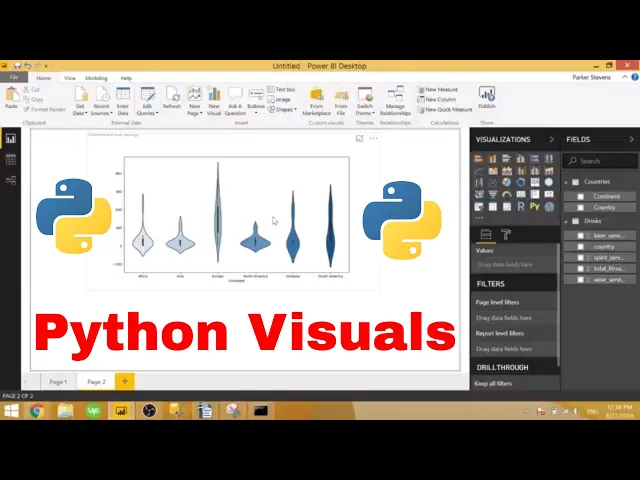The height and width of the screenshot is (480, 640).
Task: Add a new page with the plus tab
Action: 124,381
